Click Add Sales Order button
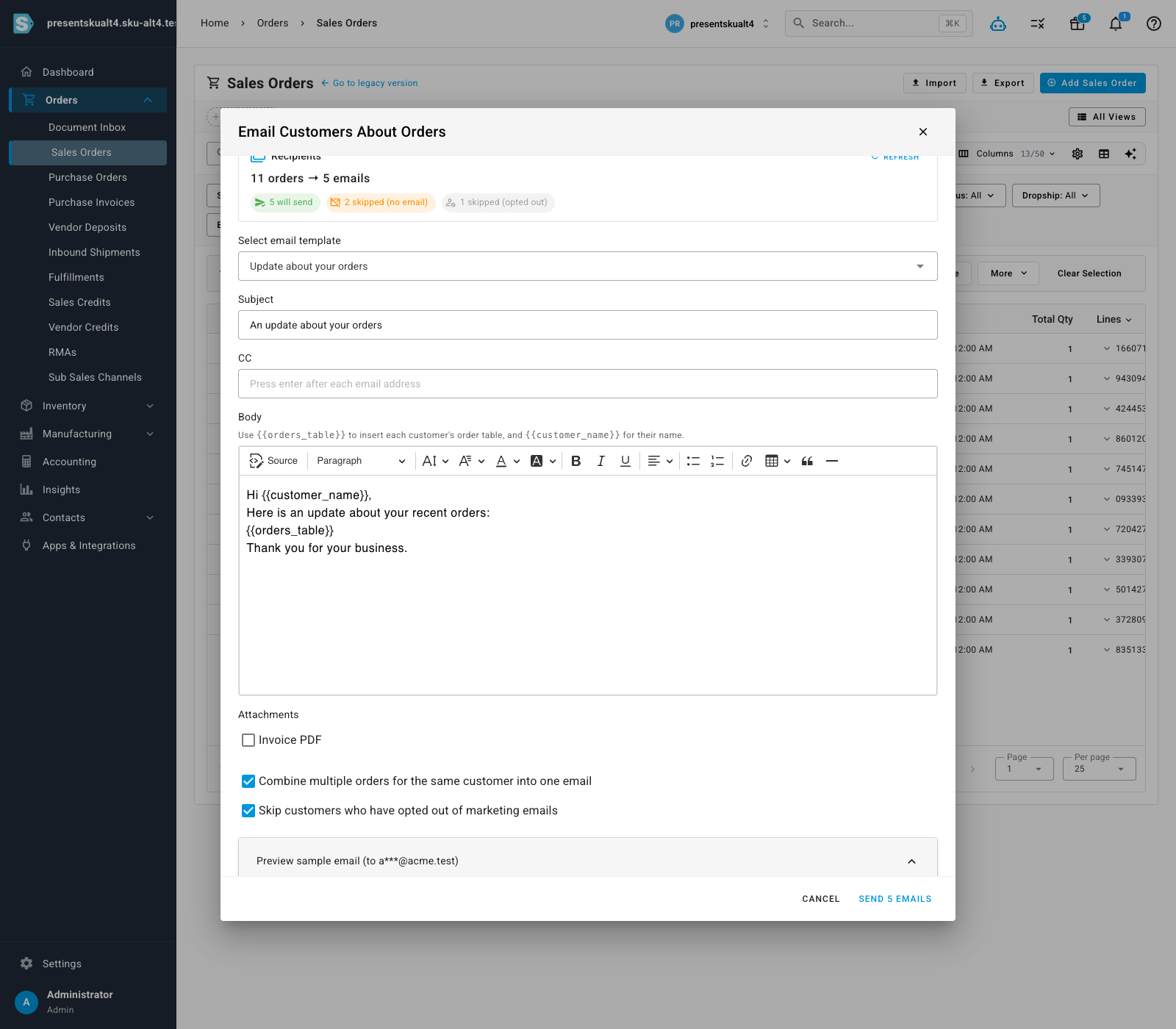 click(1092, 83)
